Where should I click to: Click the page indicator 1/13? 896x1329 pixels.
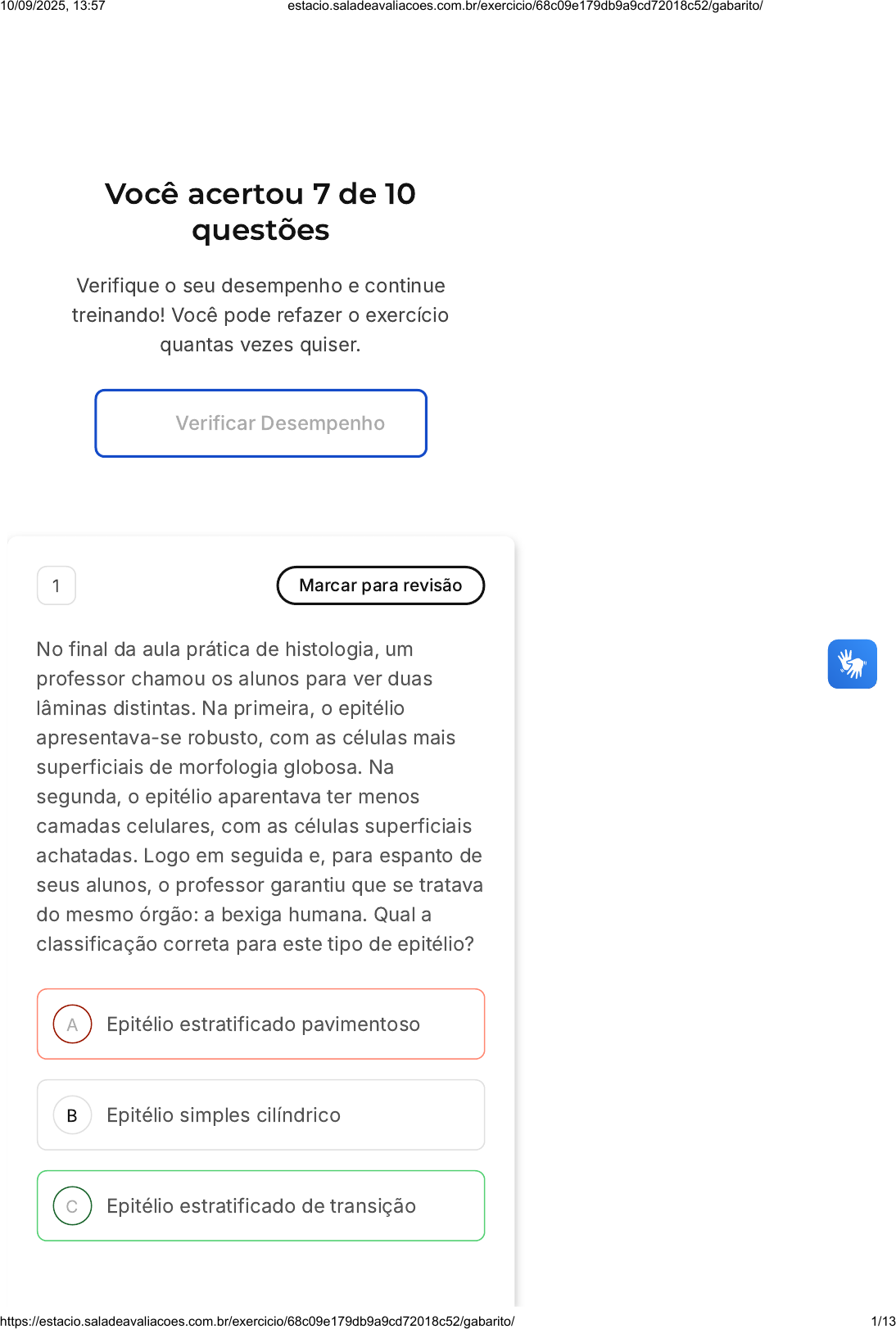click(883, 1321)
